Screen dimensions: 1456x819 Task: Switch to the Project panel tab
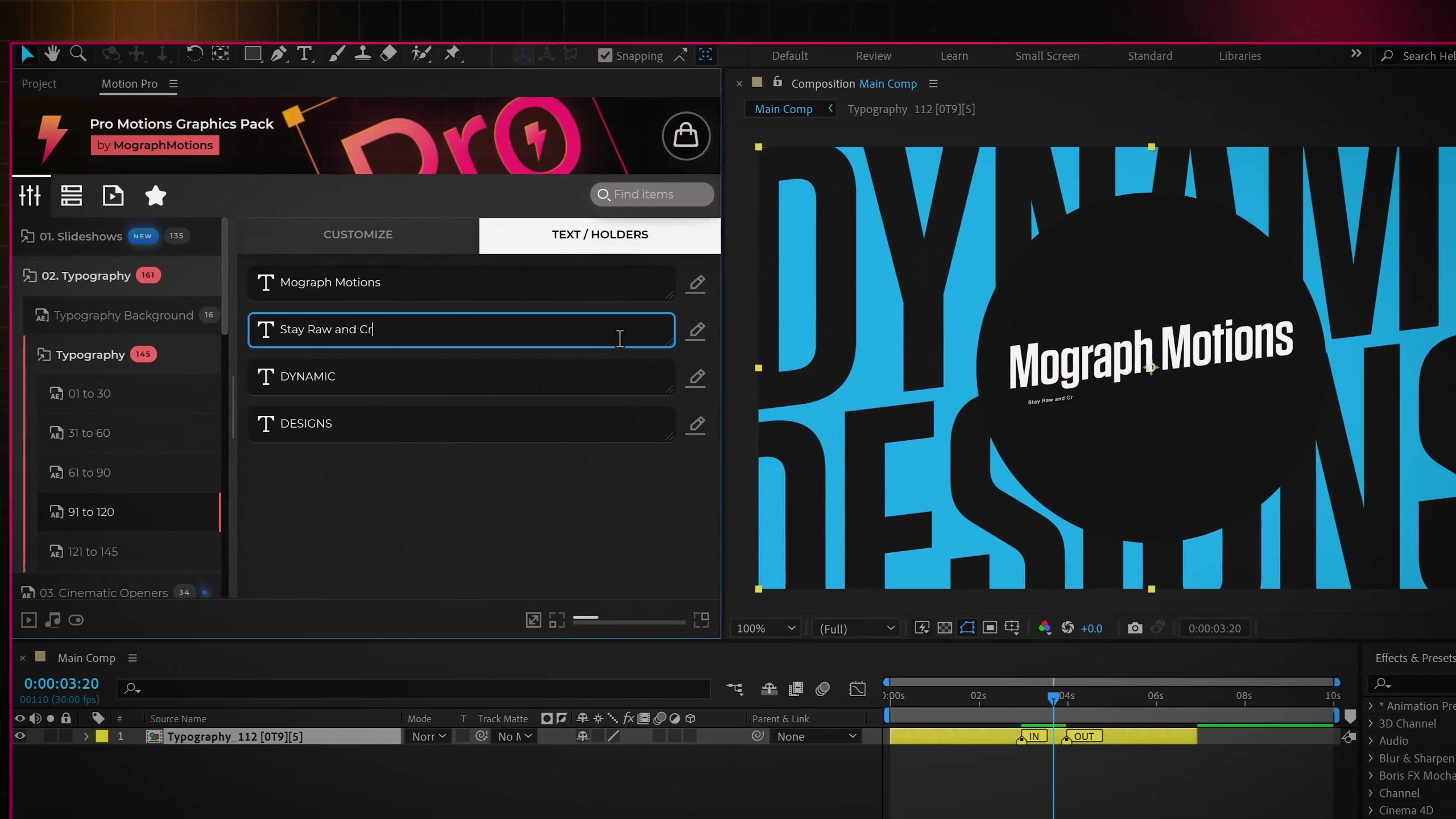[39, 84]
